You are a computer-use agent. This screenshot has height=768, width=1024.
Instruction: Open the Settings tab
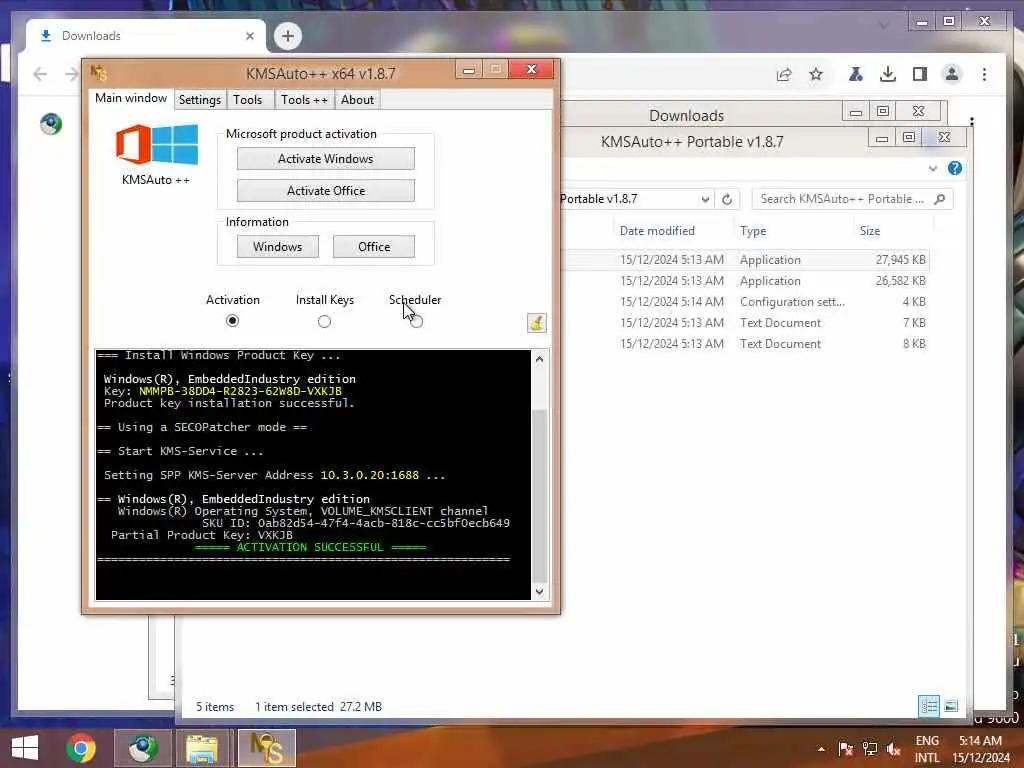click(x=200, y=100)
